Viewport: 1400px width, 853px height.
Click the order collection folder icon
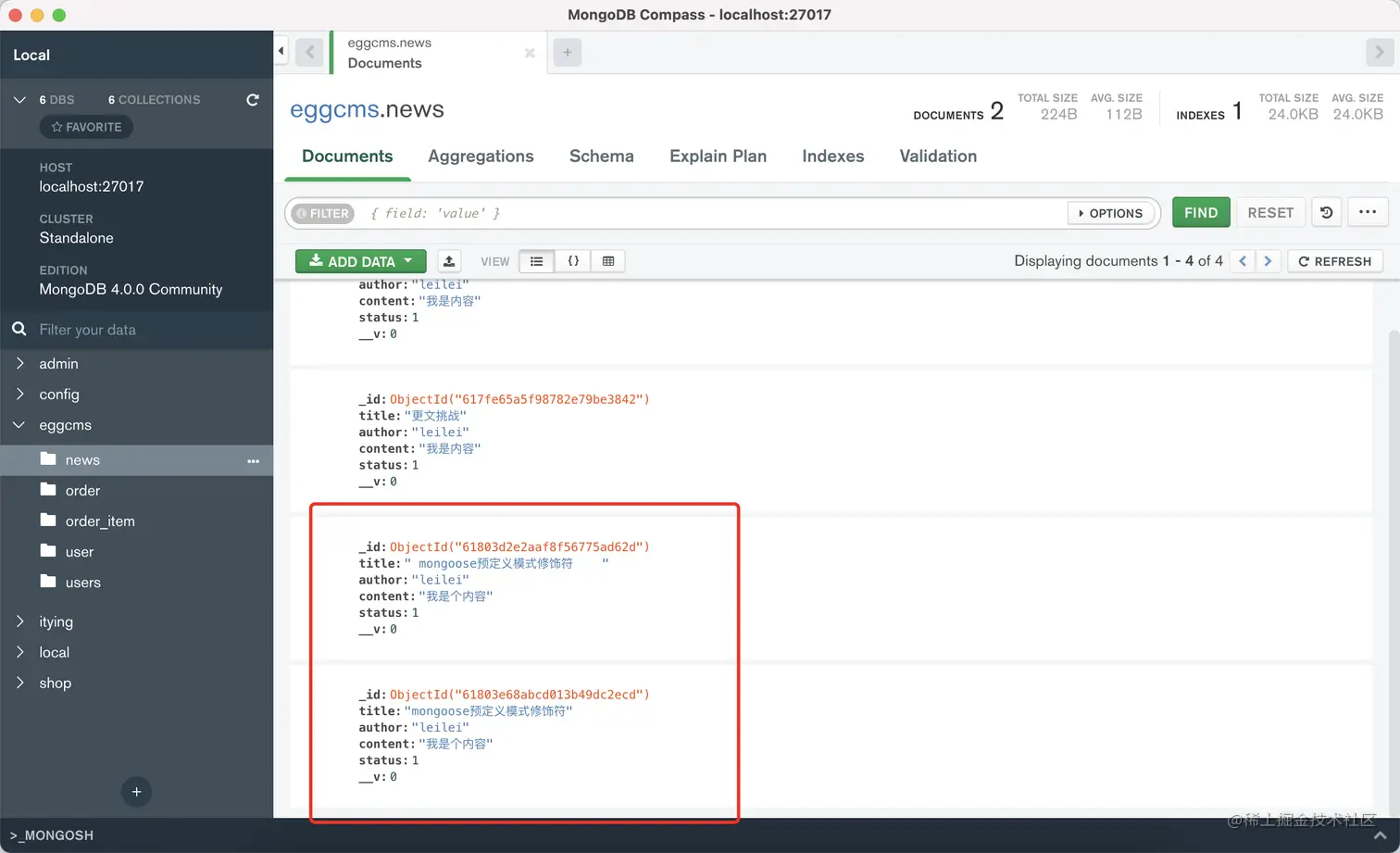(49, 489)
